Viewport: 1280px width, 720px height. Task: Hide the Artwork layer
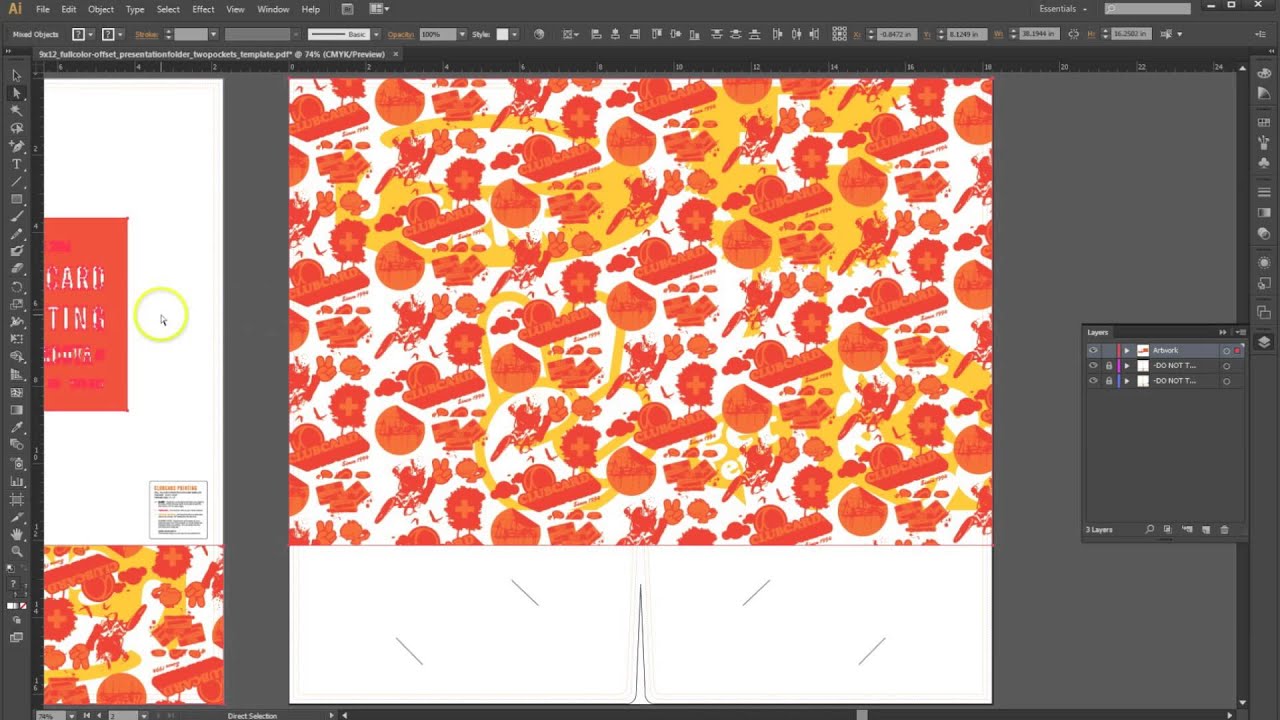pos(1093,351)
